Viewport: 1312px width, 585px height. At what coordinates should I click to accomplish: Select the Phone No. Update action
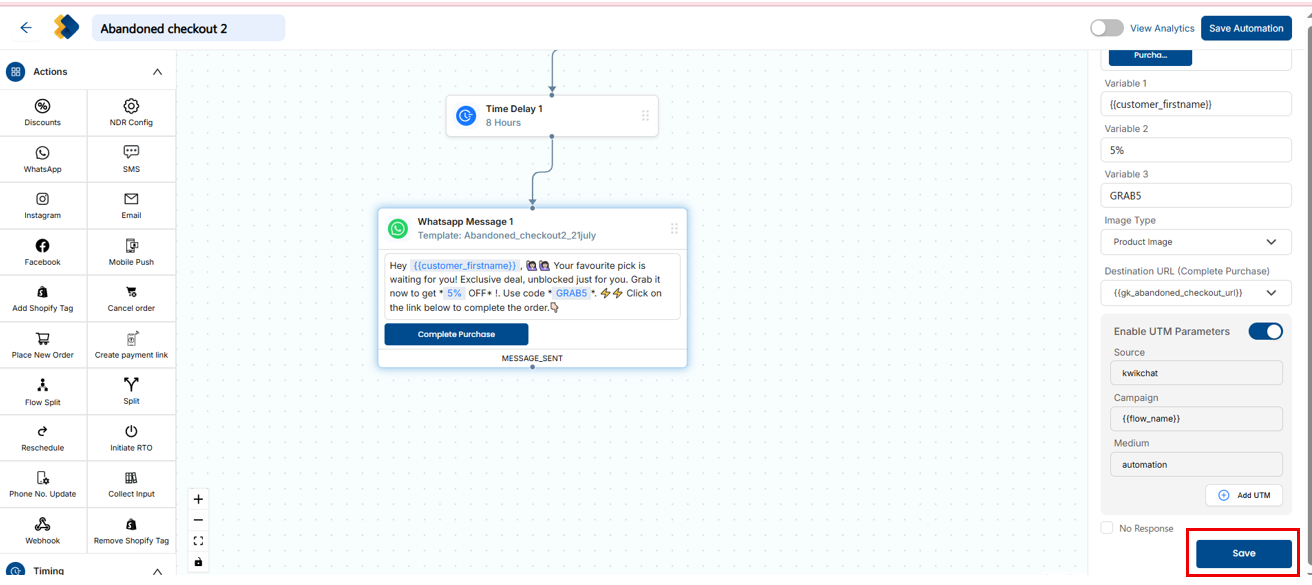[x=43, y=485]
